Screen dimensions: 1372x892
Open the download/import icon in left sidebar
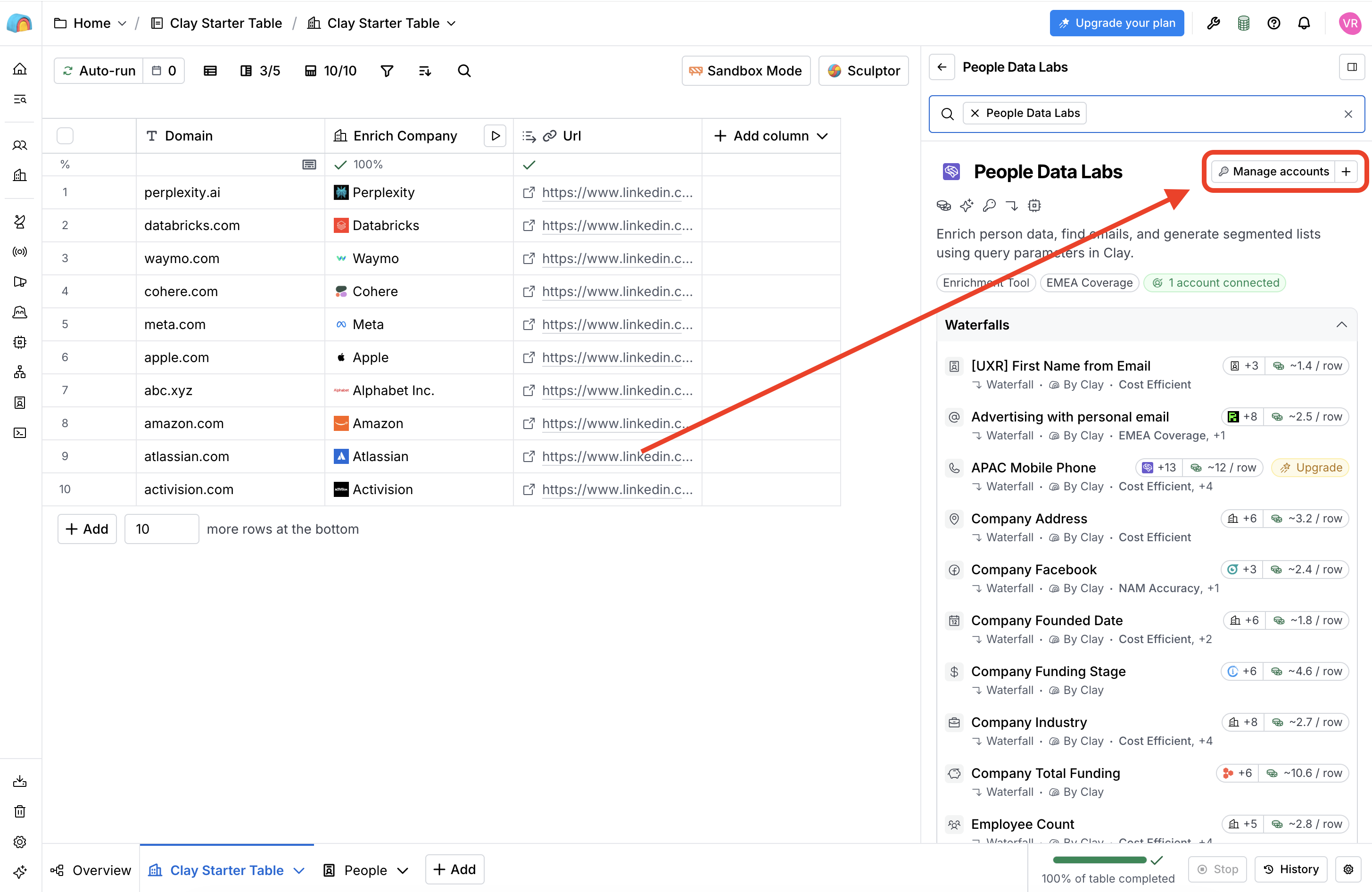(20, 781)
